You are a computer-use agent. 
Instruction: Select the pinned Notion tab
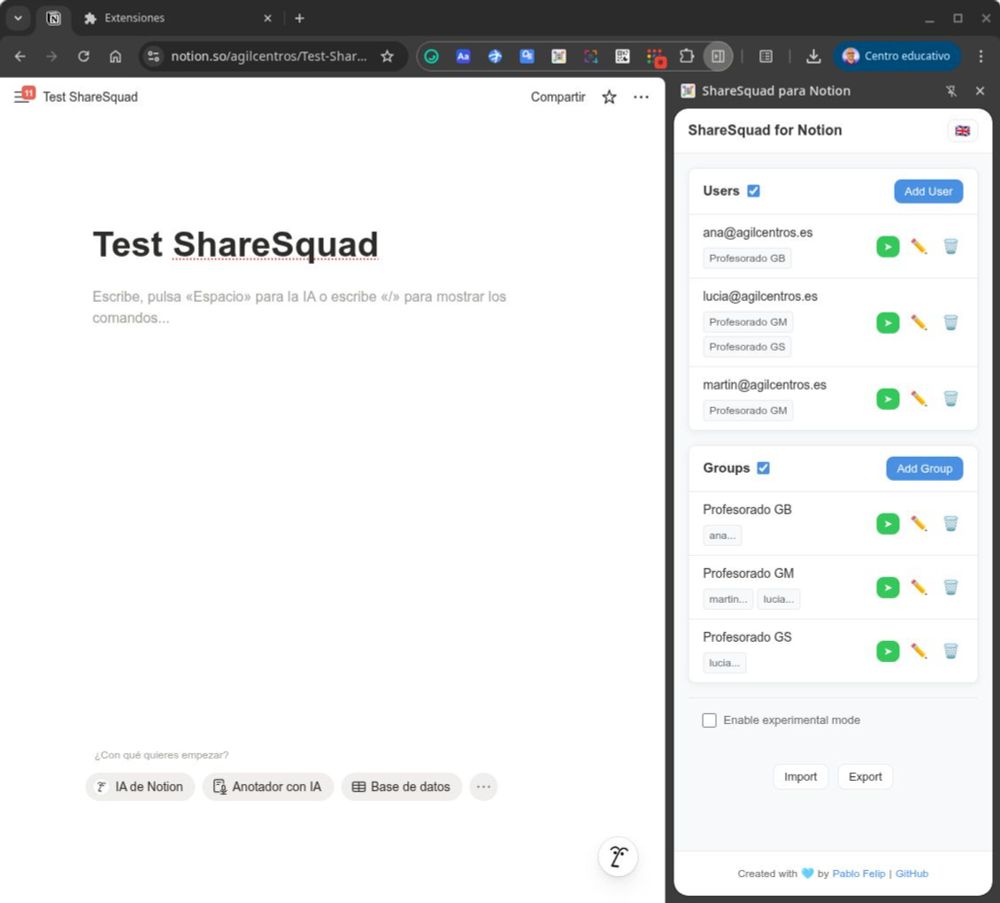[x=54, y=18]
